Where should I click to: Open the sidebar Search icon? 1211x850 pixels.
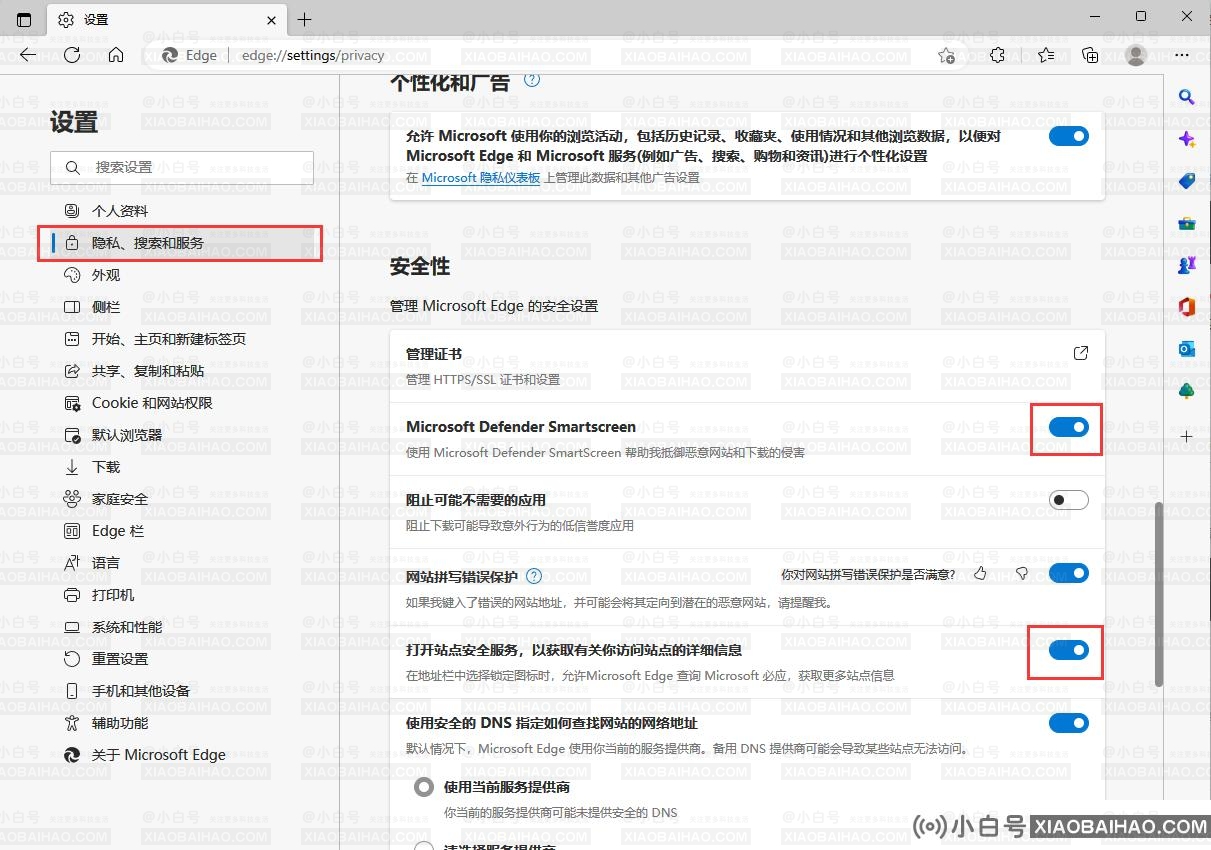point(1187,97)
